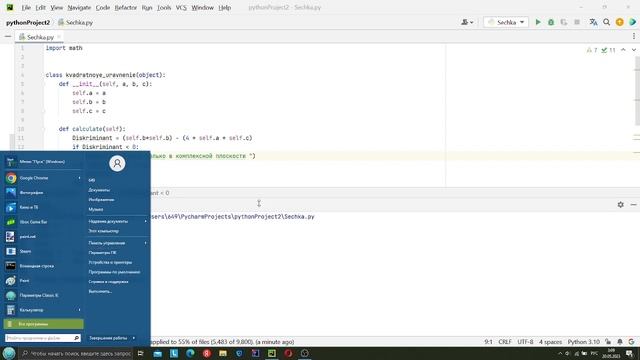Open Кино и ТВ in Start menu
640x360 pixels.
coord(43,207)
